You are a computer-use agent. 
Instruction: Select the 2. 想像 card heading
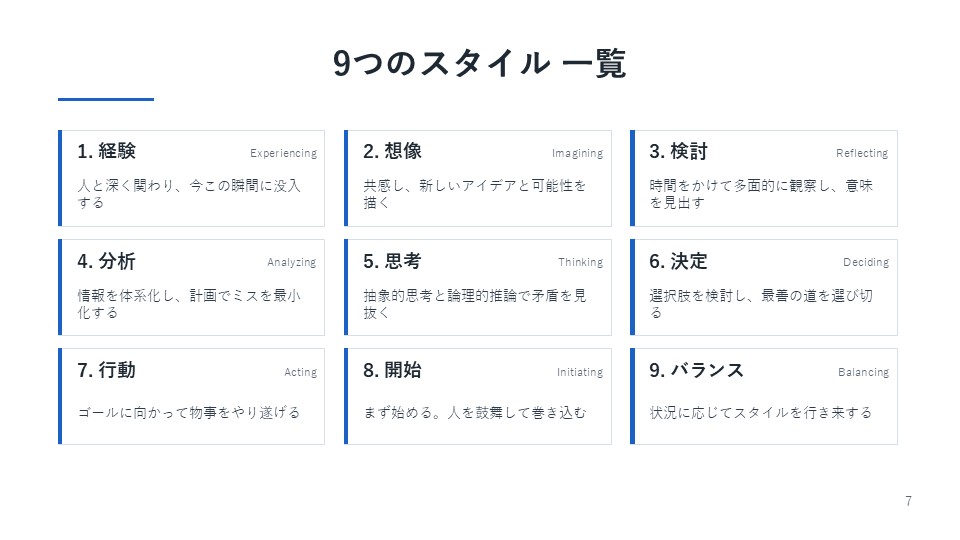[392, 151]
